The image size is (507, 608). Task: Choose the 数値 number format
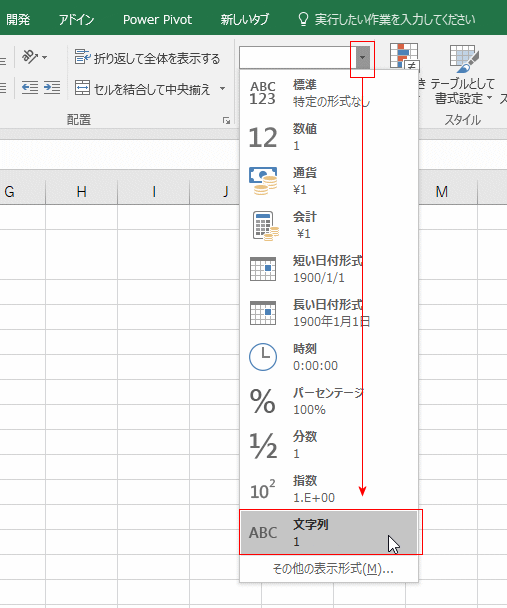click(329, 137)
